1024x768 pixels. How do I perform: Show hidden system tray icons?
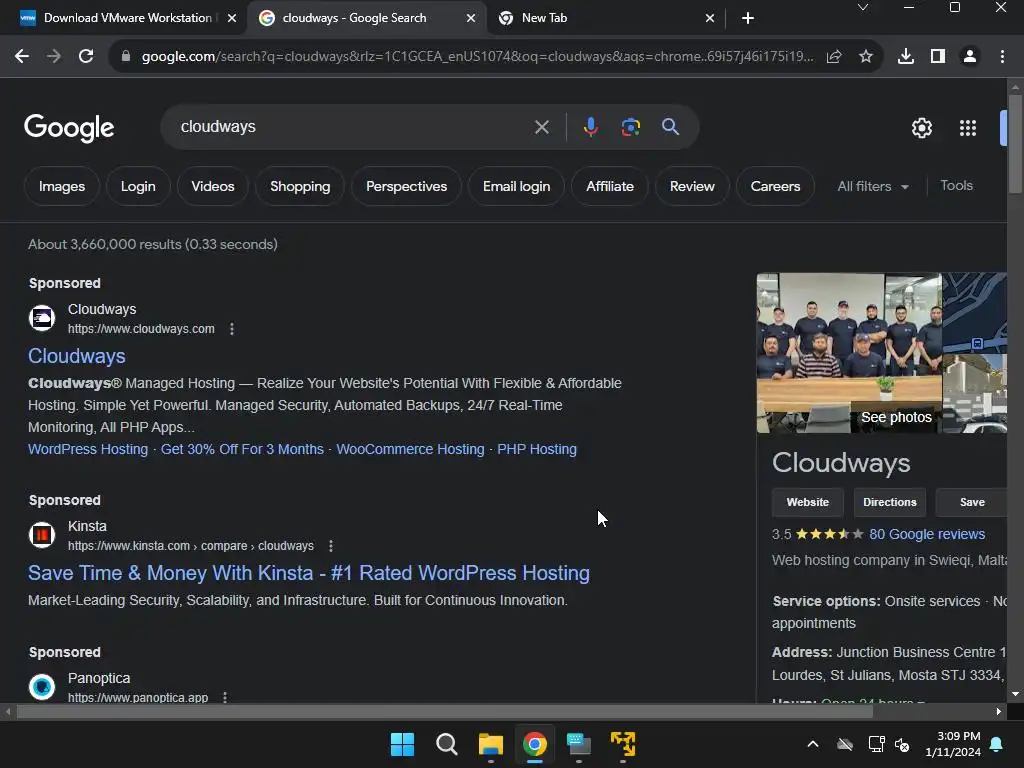[x=813, y=744]
